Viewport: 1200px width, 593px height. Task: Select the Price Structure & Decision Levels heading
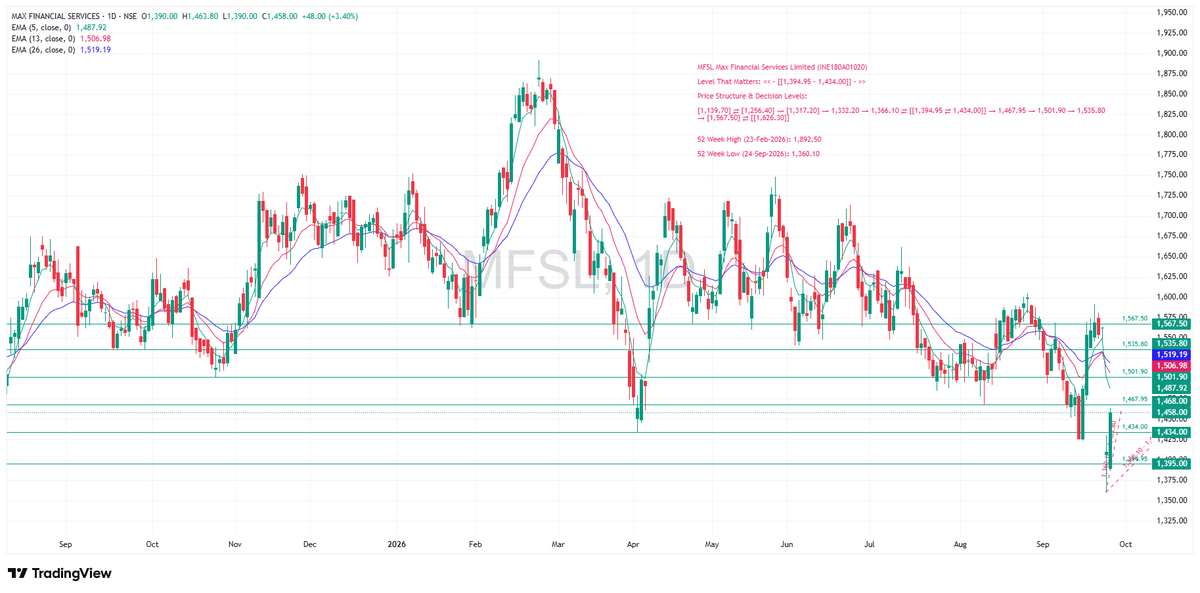(x=752, y=96)
